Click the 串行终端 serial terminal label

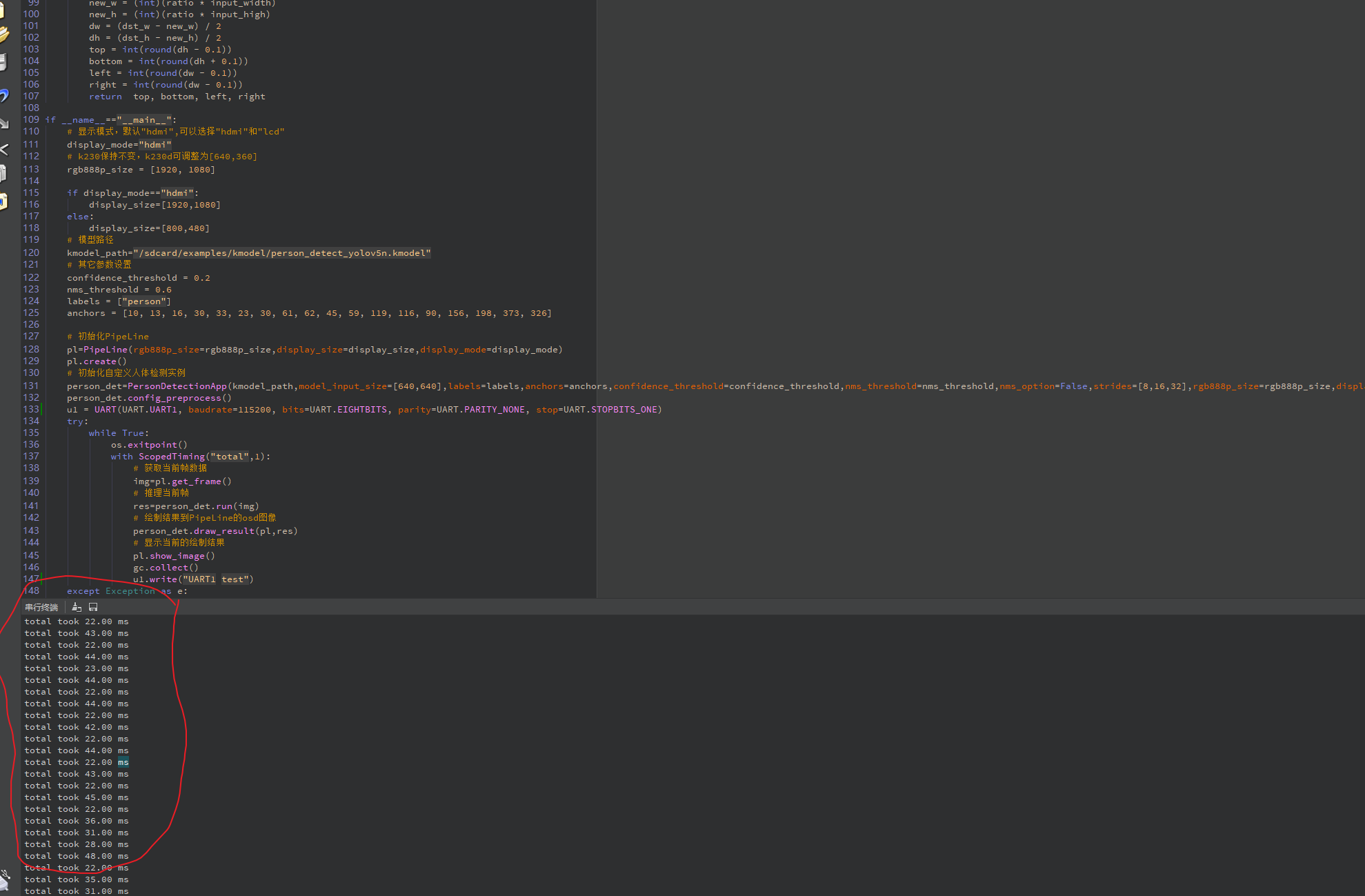point(41,607)
